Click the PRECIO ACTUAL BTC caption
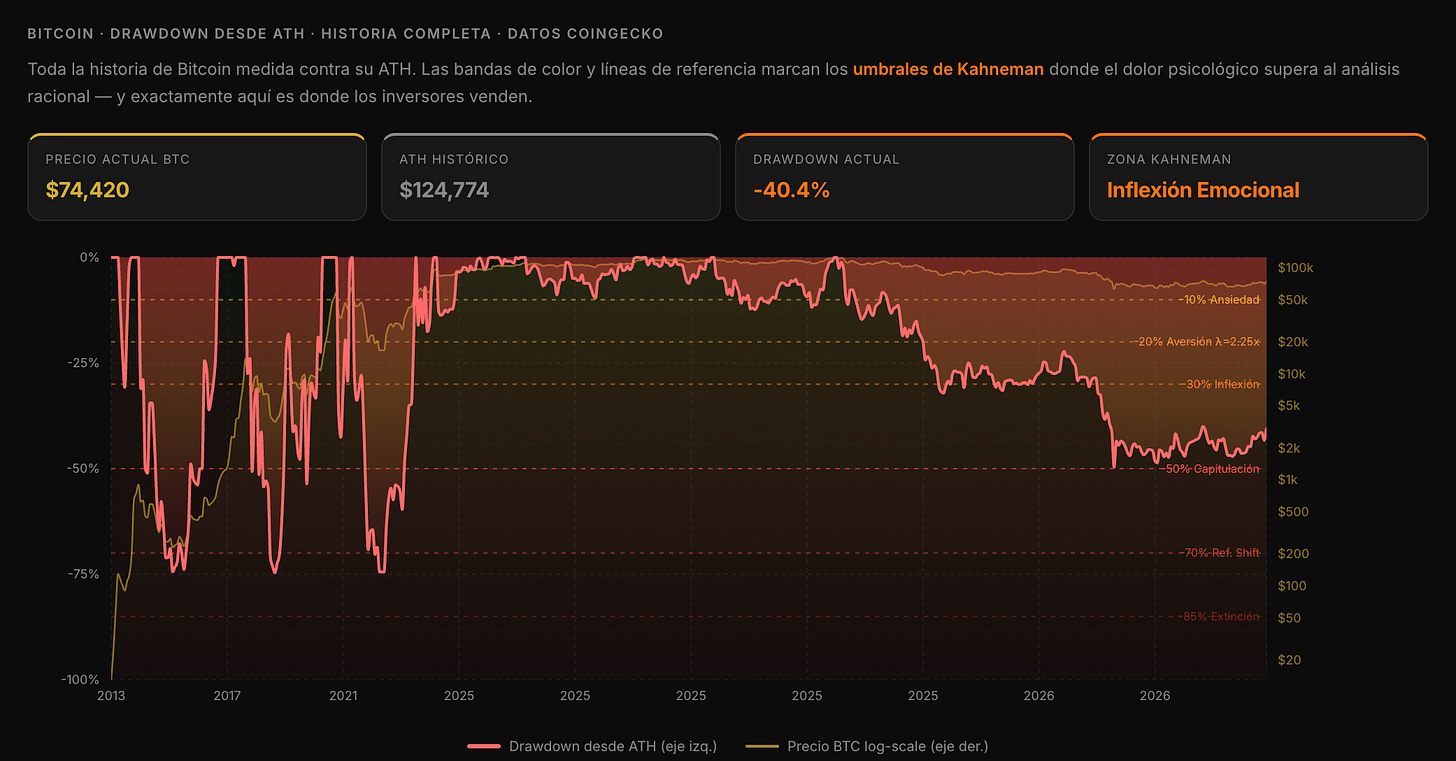 coord(118,159)
